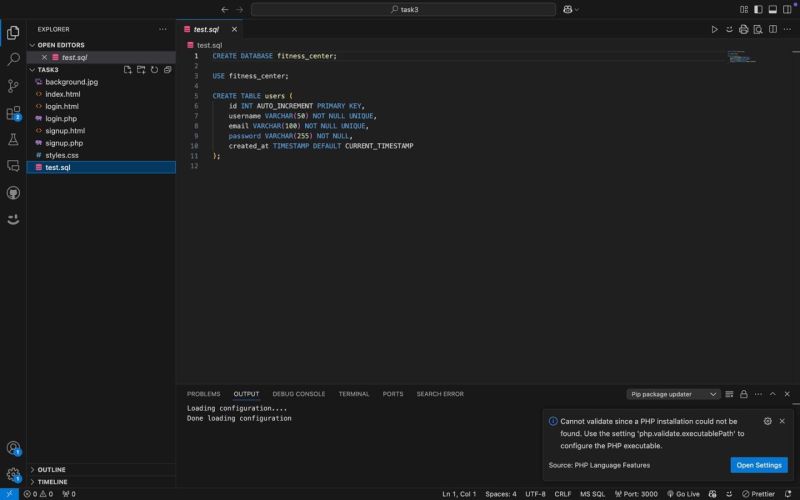Toggle output scroll lock icon

(x=743, y=394)
